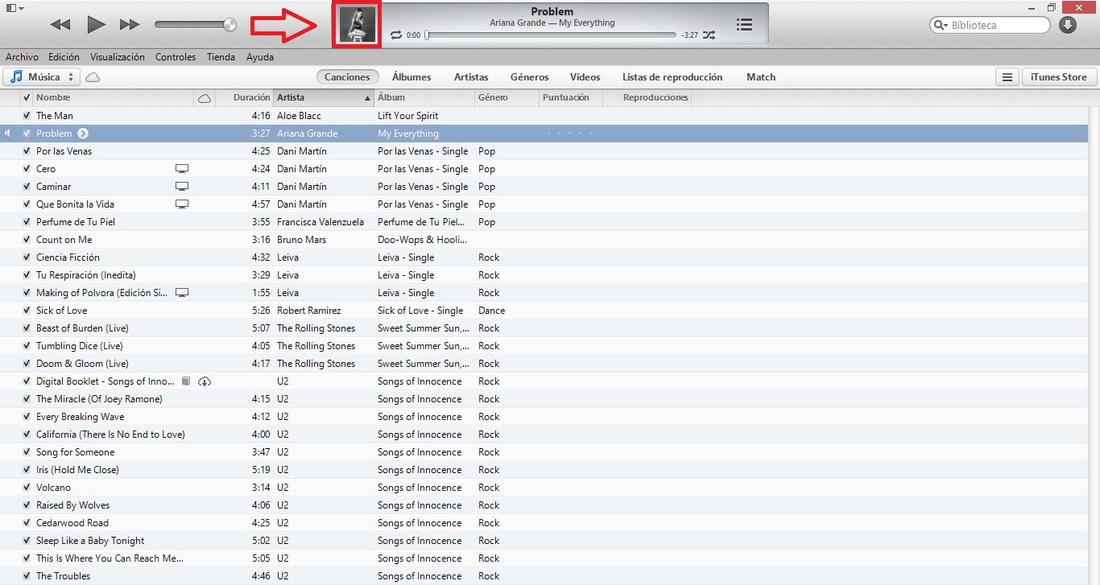Switch to the Match tab
1100x585 pixels.
[760, 77]
